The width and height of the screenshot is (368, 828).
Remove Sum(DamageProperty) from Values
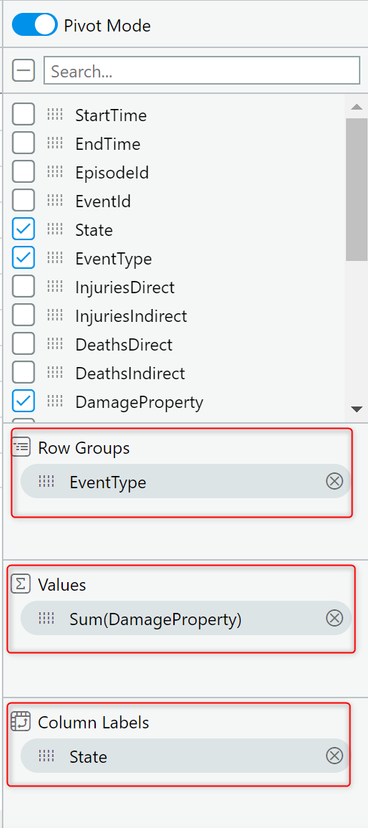coord(334,618)
